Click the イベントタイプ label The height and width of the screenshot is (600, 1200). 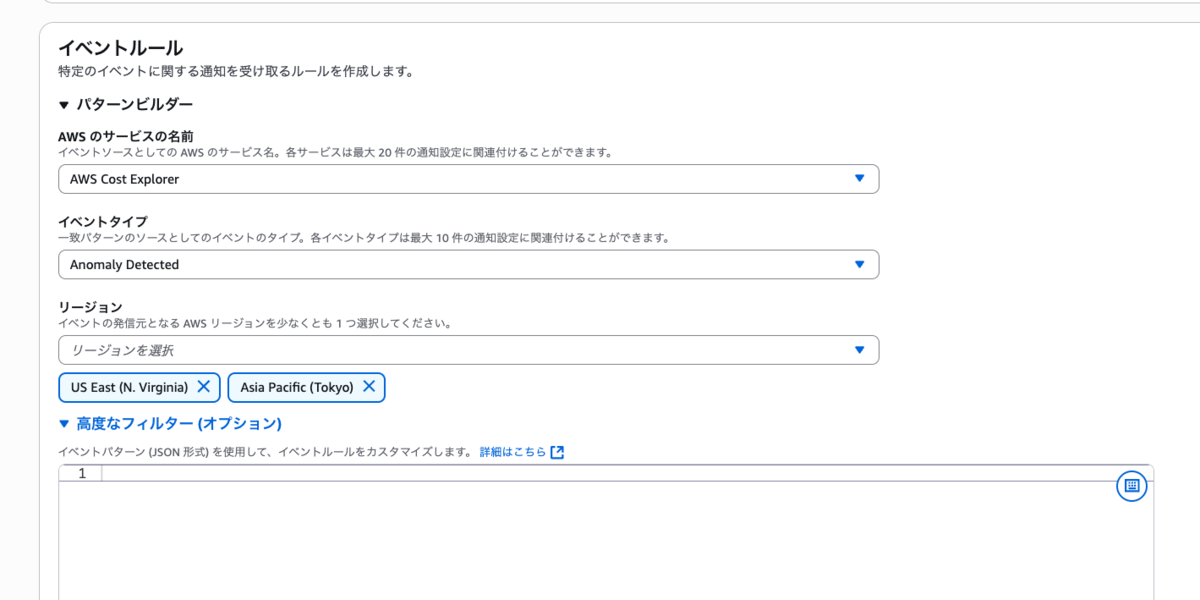(103, 222)
